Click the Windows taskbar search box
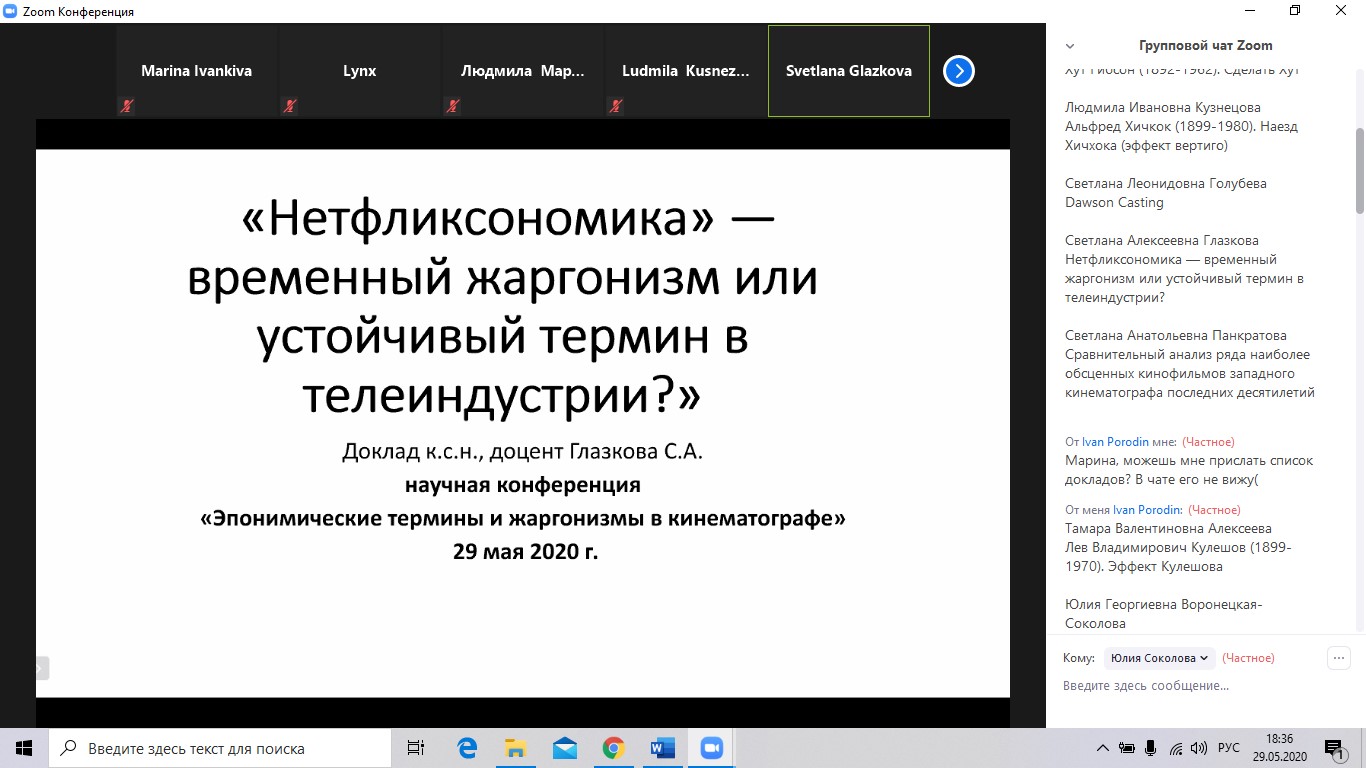 (219, 748)
